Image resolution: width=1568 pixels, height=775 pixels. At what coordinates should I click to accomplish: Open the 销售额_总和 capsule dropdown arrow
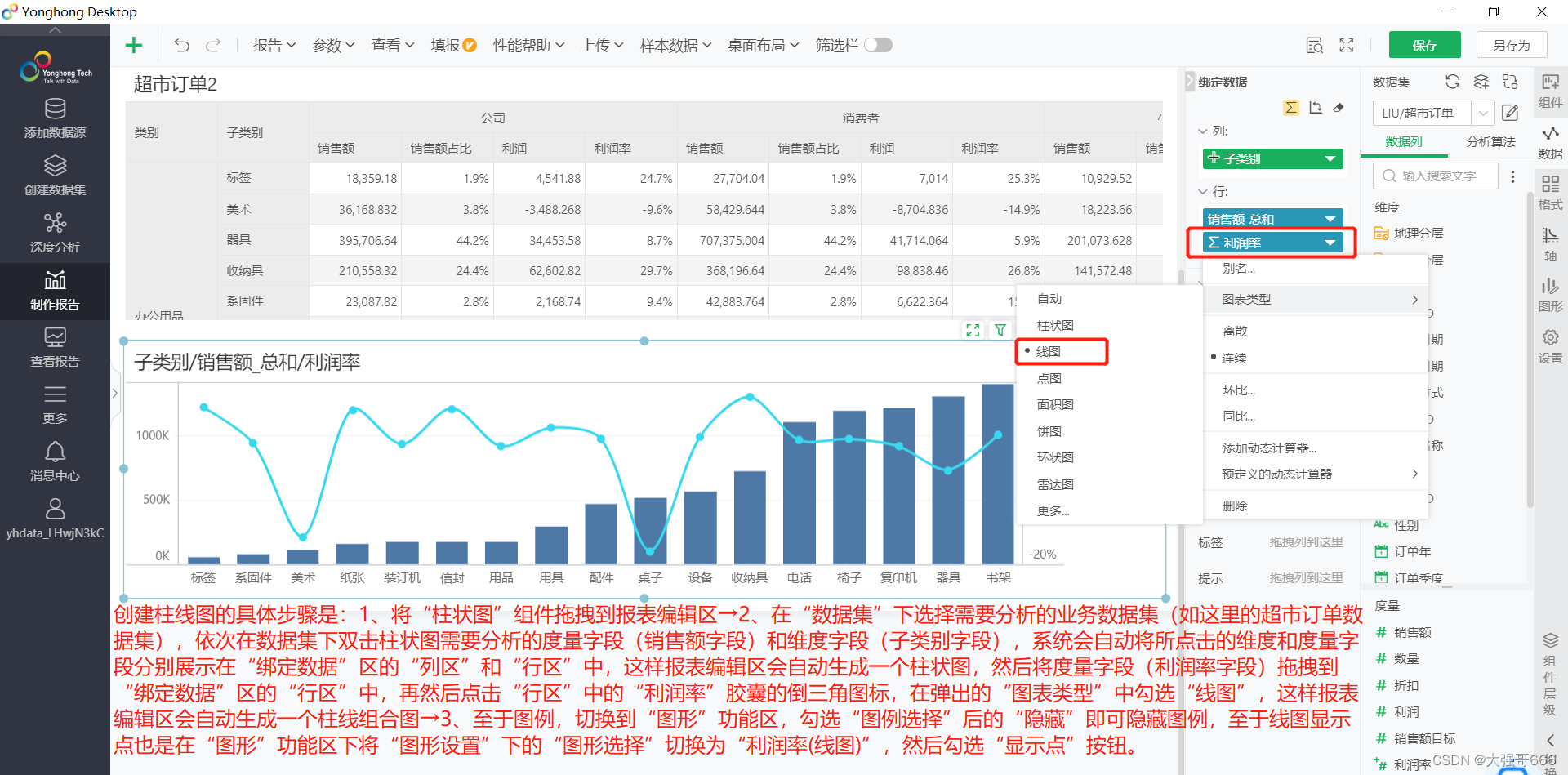click(1330, 219)
